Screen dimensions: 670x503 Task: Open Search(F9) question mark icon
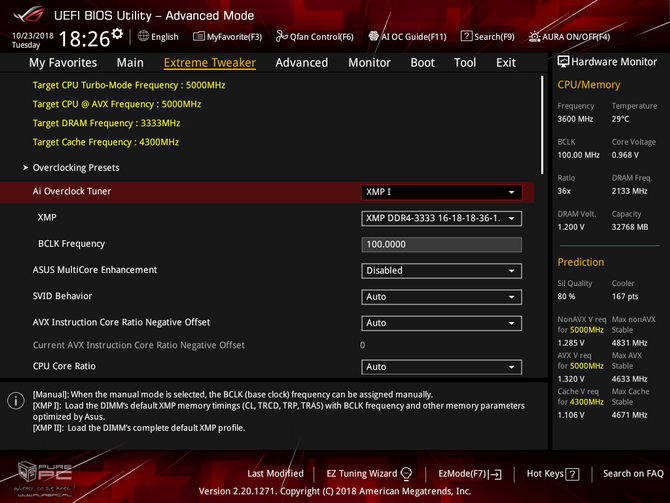[466, 36]
